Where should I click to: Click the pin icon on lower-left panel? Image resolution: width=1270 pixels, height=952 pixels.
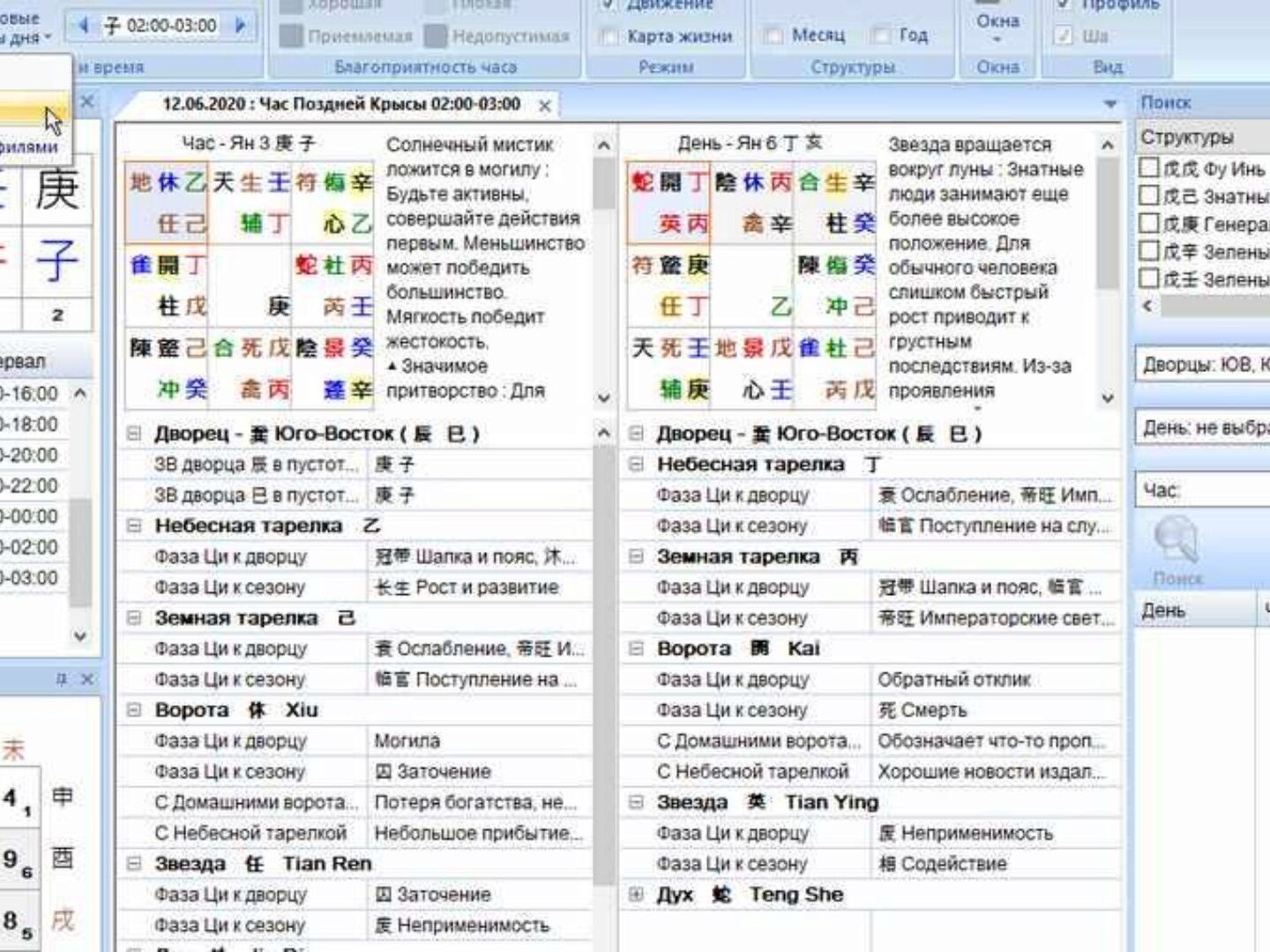[61, 679]
